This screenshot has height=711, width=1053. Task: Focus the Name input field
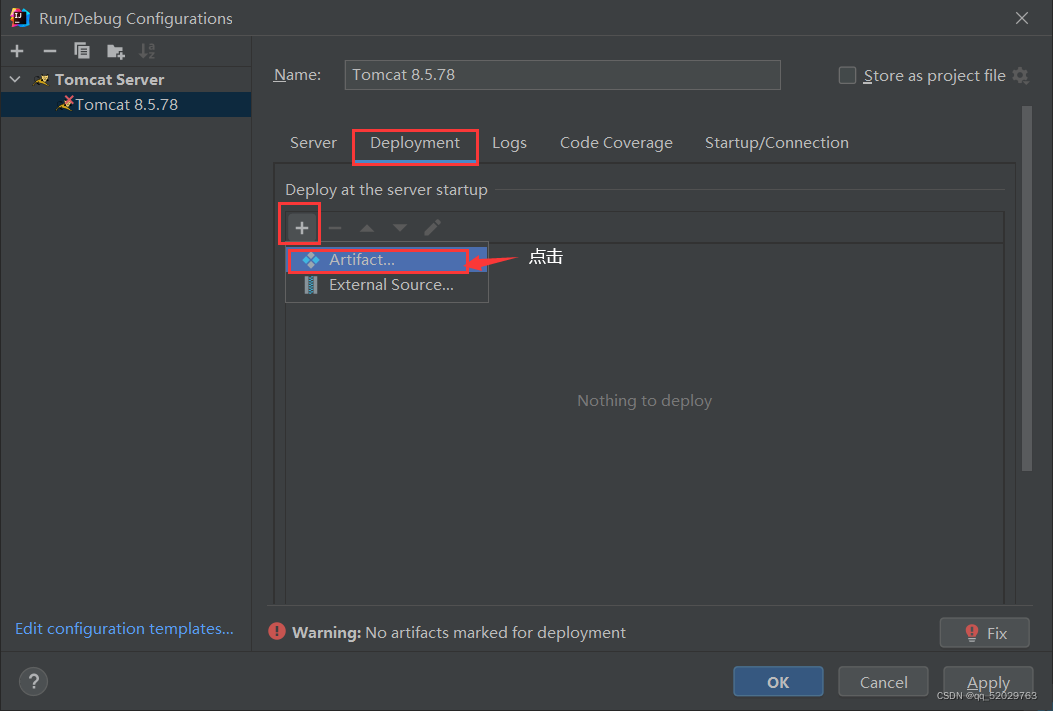click(x=562, y=75)
